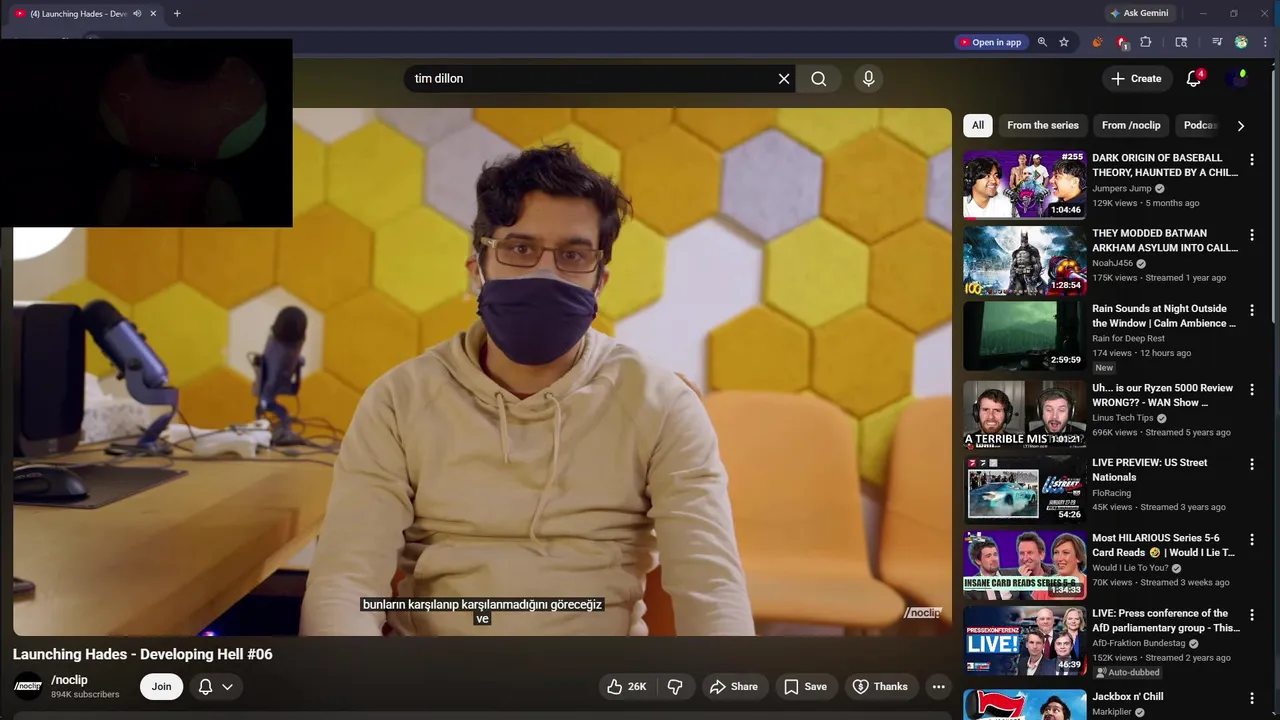
Task: Open the media control music icon
Action: [1216, 42]
